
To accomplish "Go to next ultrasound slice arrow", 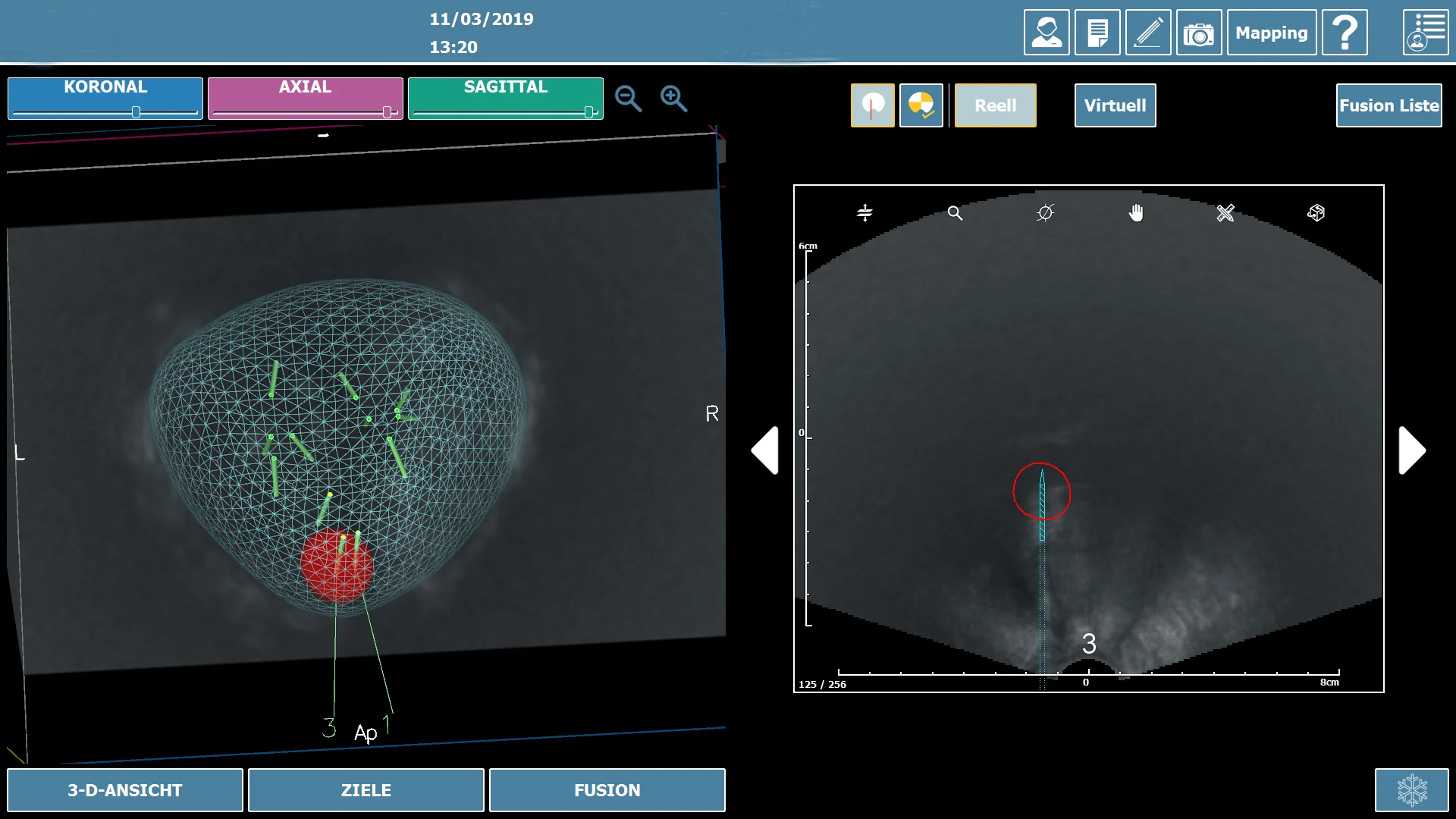I will click(1411, 450).
